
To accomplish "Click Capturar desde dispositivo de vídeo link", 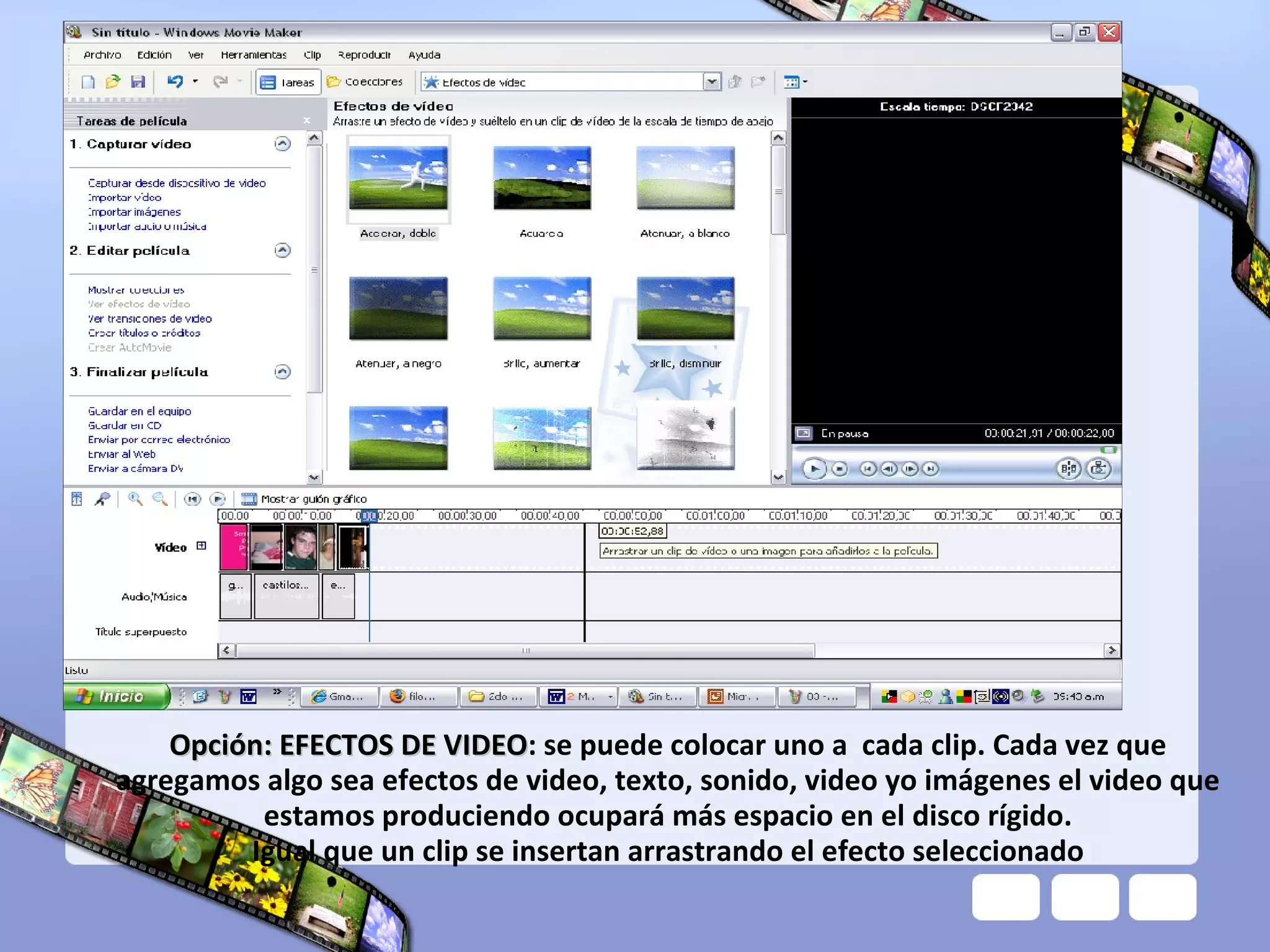I will (177, 183).
